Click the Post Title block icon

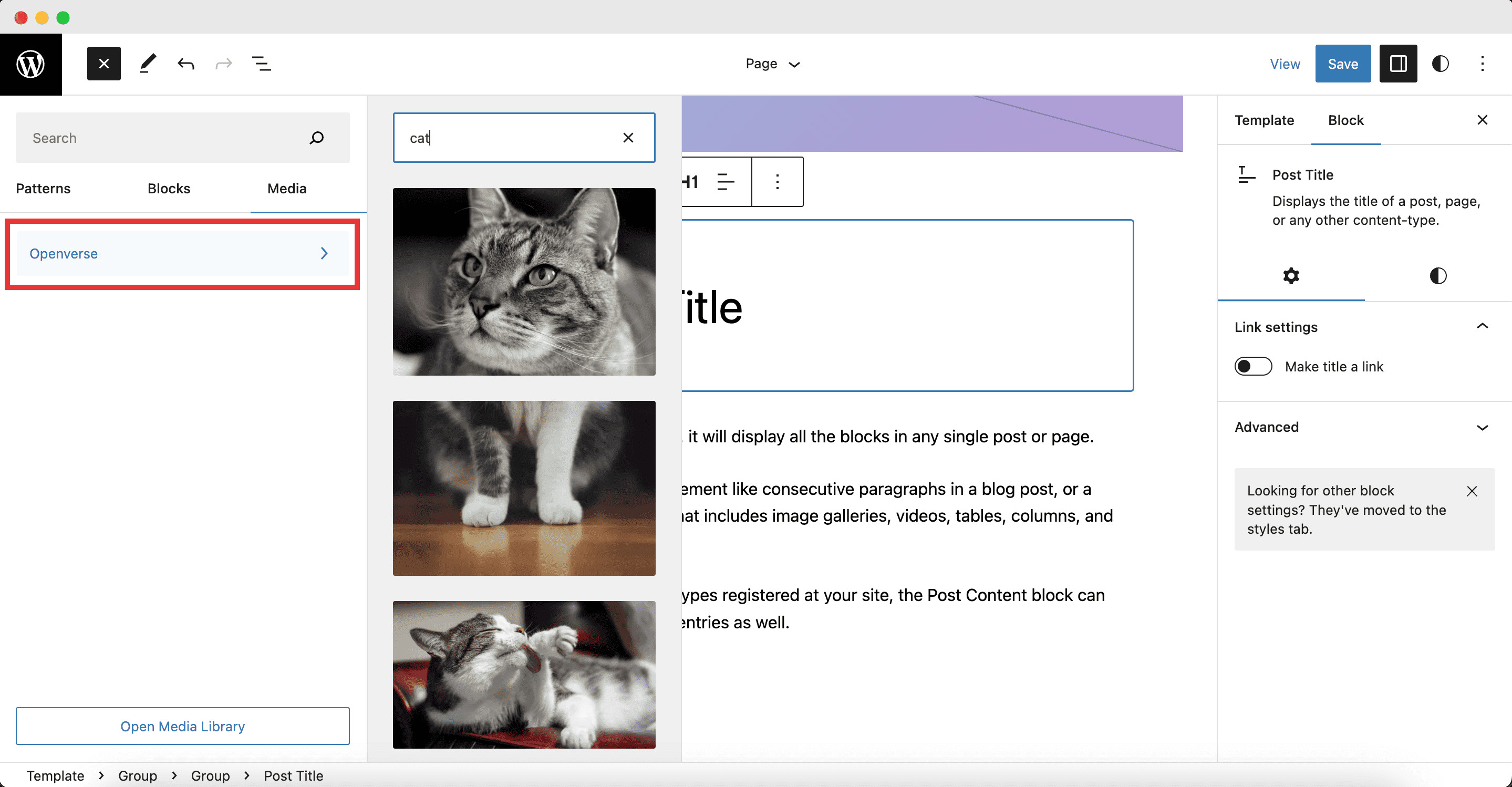tap(1246, 175)
